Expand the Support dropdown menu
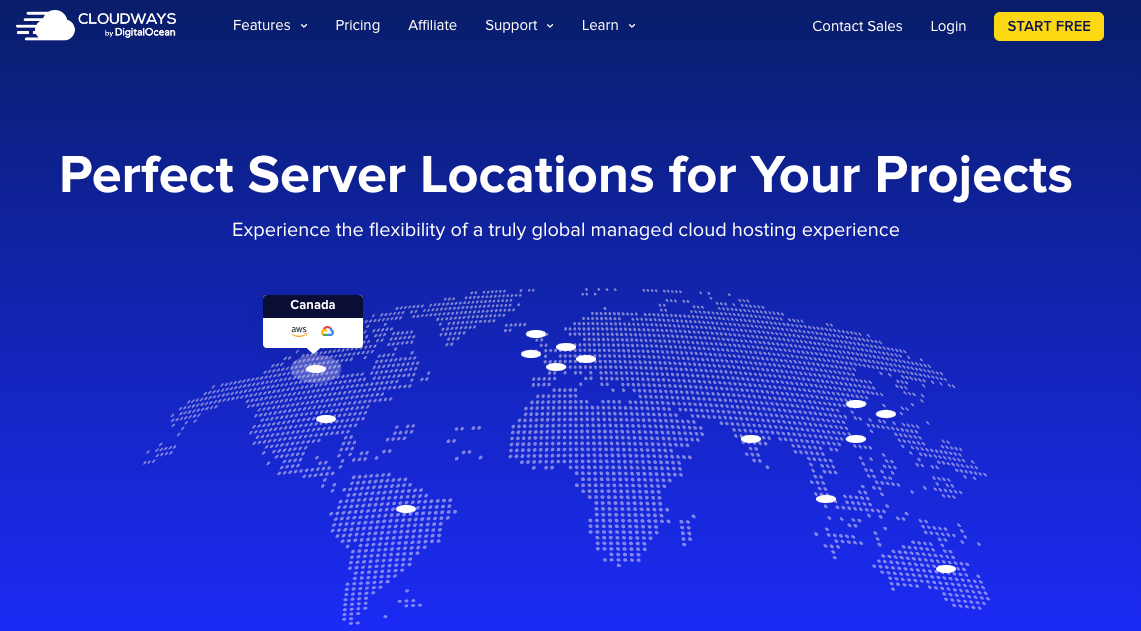1141x631 pixels. 520,25
